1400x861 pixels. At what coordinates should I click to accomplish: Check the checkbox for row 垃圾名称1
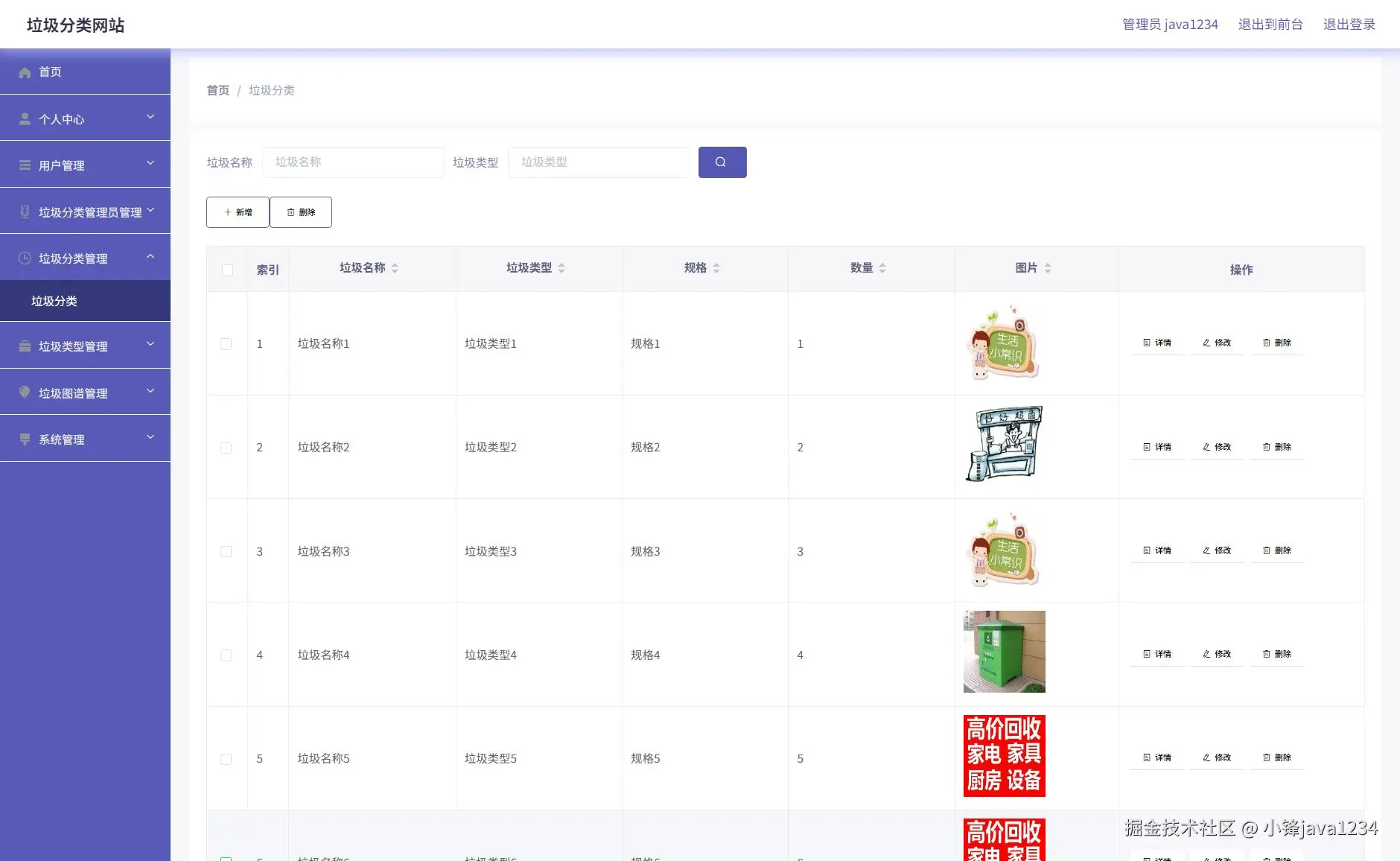point(226,344)
